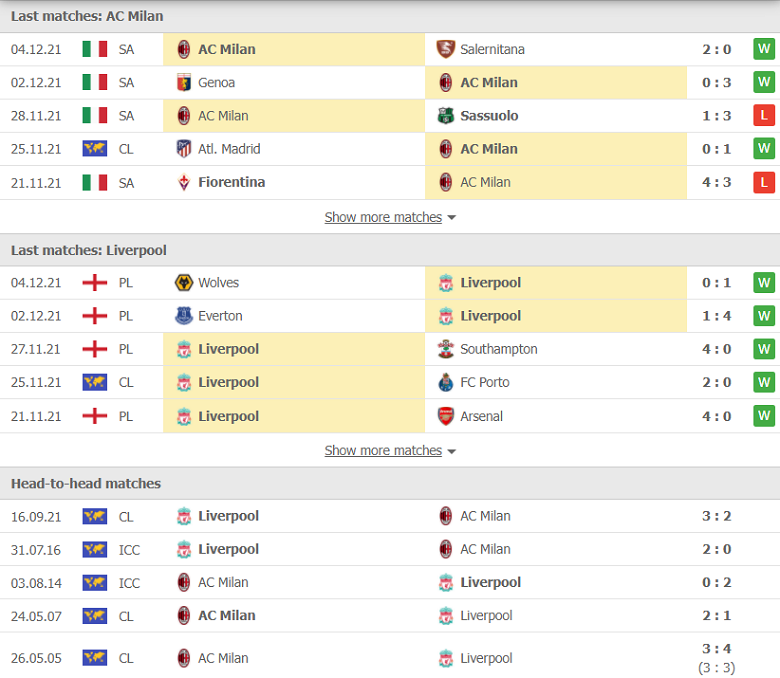Click the FC Porto crest icon
Viewport: 780px width, 678px height.
(445, 382)
